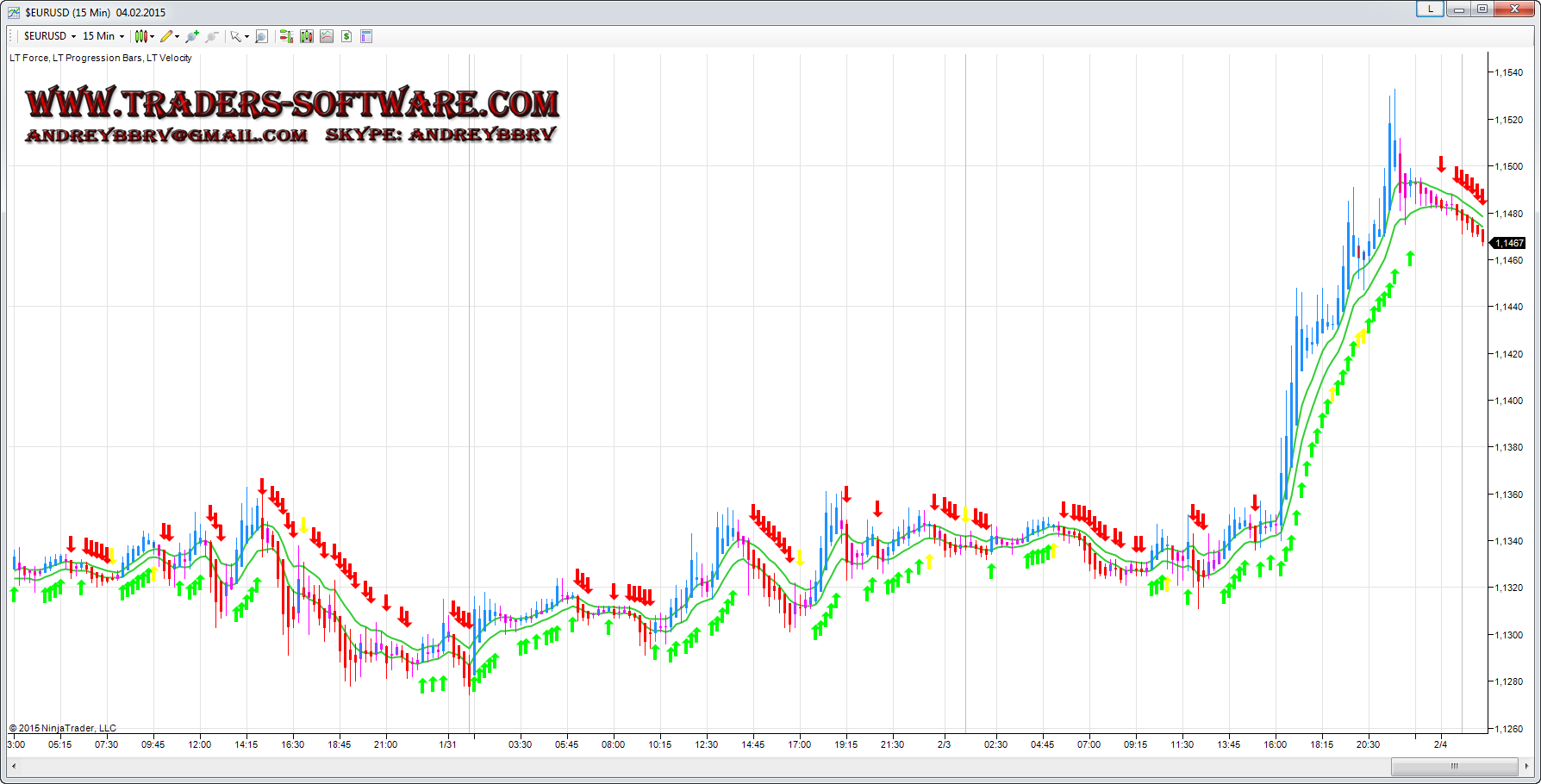This screenshot has height=784, width=1541.
Task: Open the Data Series candlestick icon
Action: click(306, 36)
